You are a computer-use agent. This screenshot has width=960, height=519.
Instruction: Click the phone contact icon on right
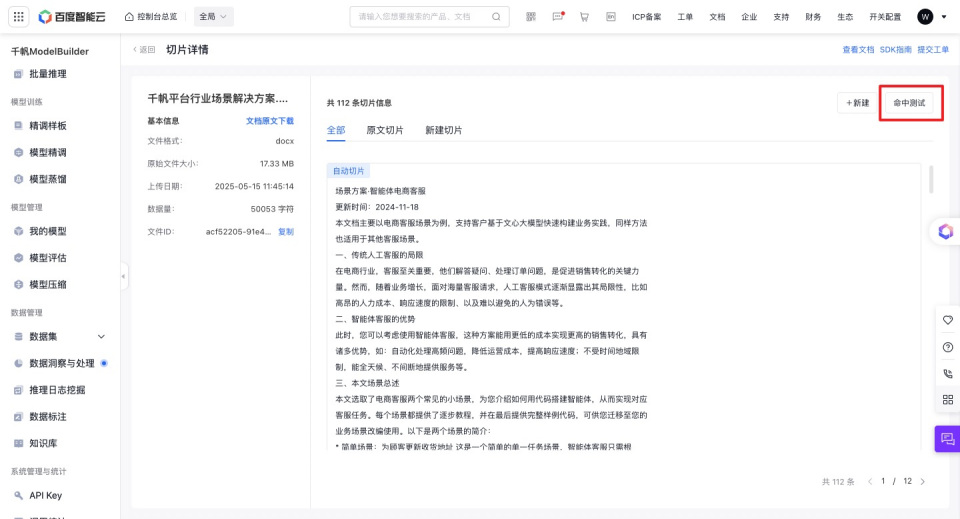[x=948, y=373]
